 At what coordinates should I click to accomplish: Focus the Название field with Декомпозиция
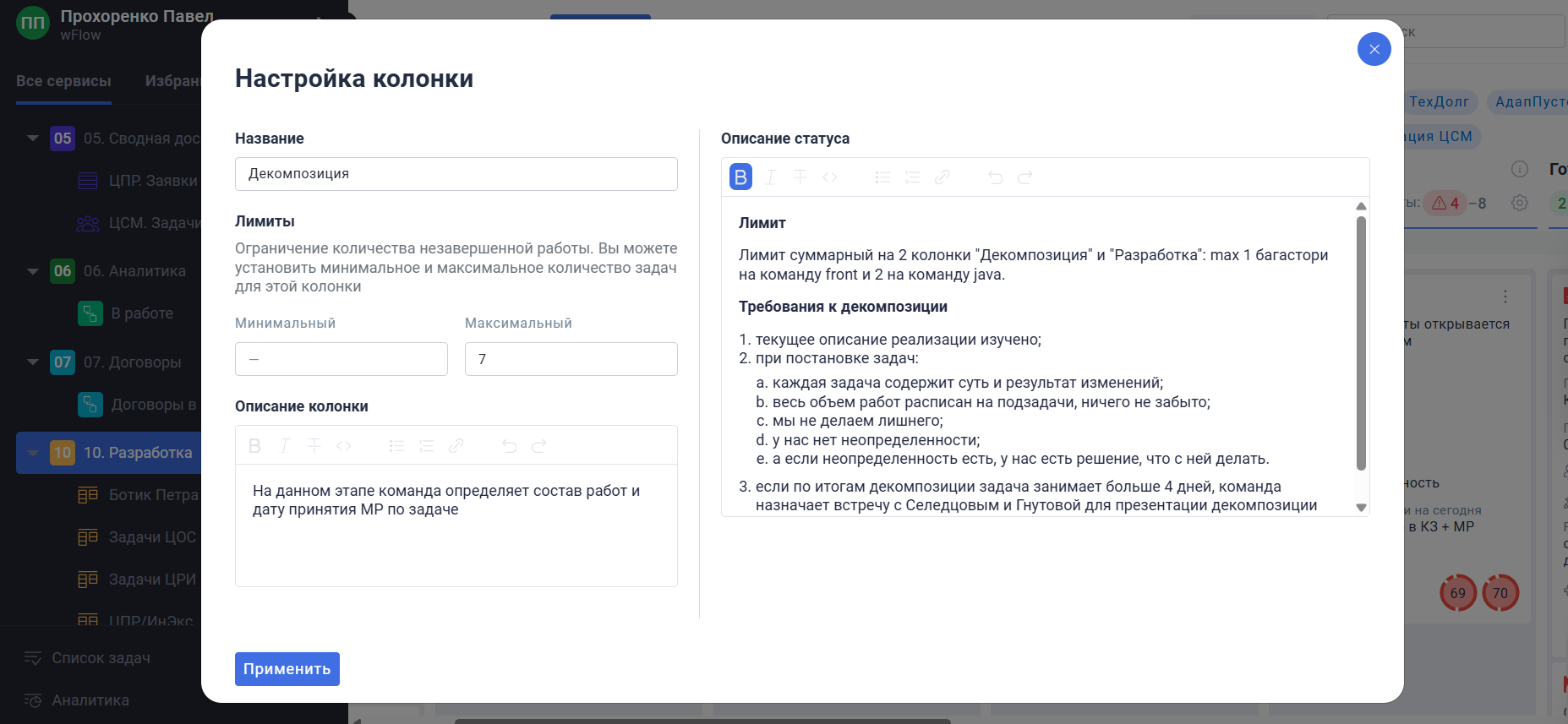(x=456, y=174)
